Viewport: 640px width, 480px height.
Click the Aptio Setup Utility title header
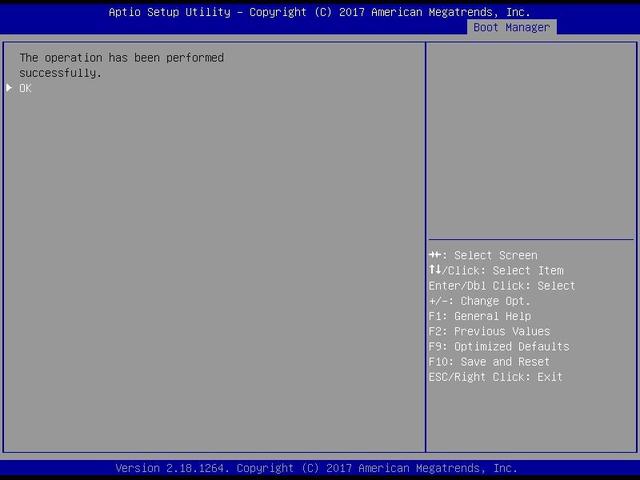point(320,12)
